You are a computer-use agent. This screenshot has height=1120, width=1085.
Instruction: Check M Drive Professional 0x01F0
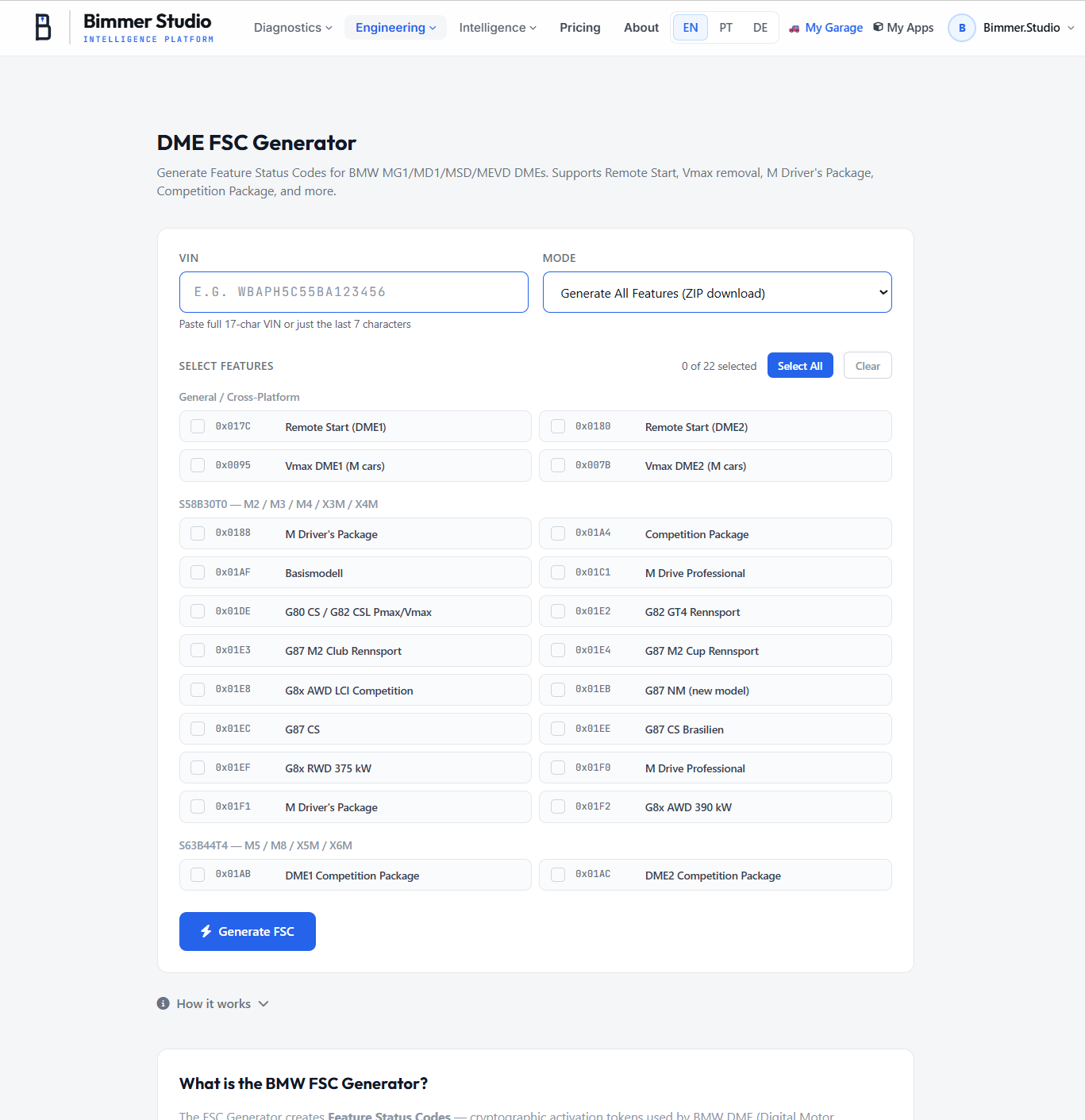coord(558,768)
